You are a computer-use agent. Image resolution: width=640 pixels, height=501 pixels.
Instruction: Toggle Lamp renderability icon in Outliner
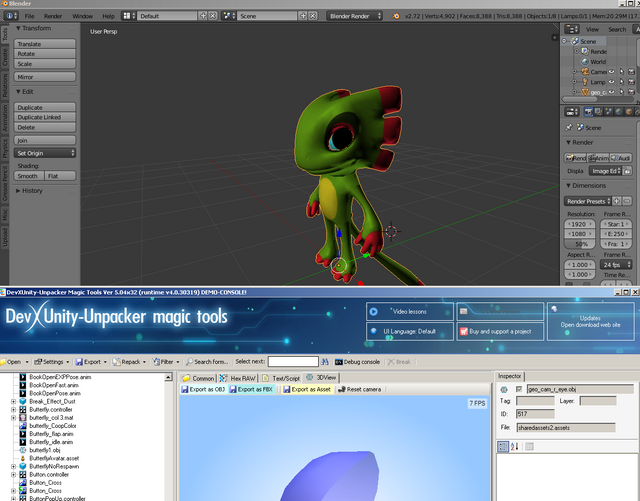point(631,82)
